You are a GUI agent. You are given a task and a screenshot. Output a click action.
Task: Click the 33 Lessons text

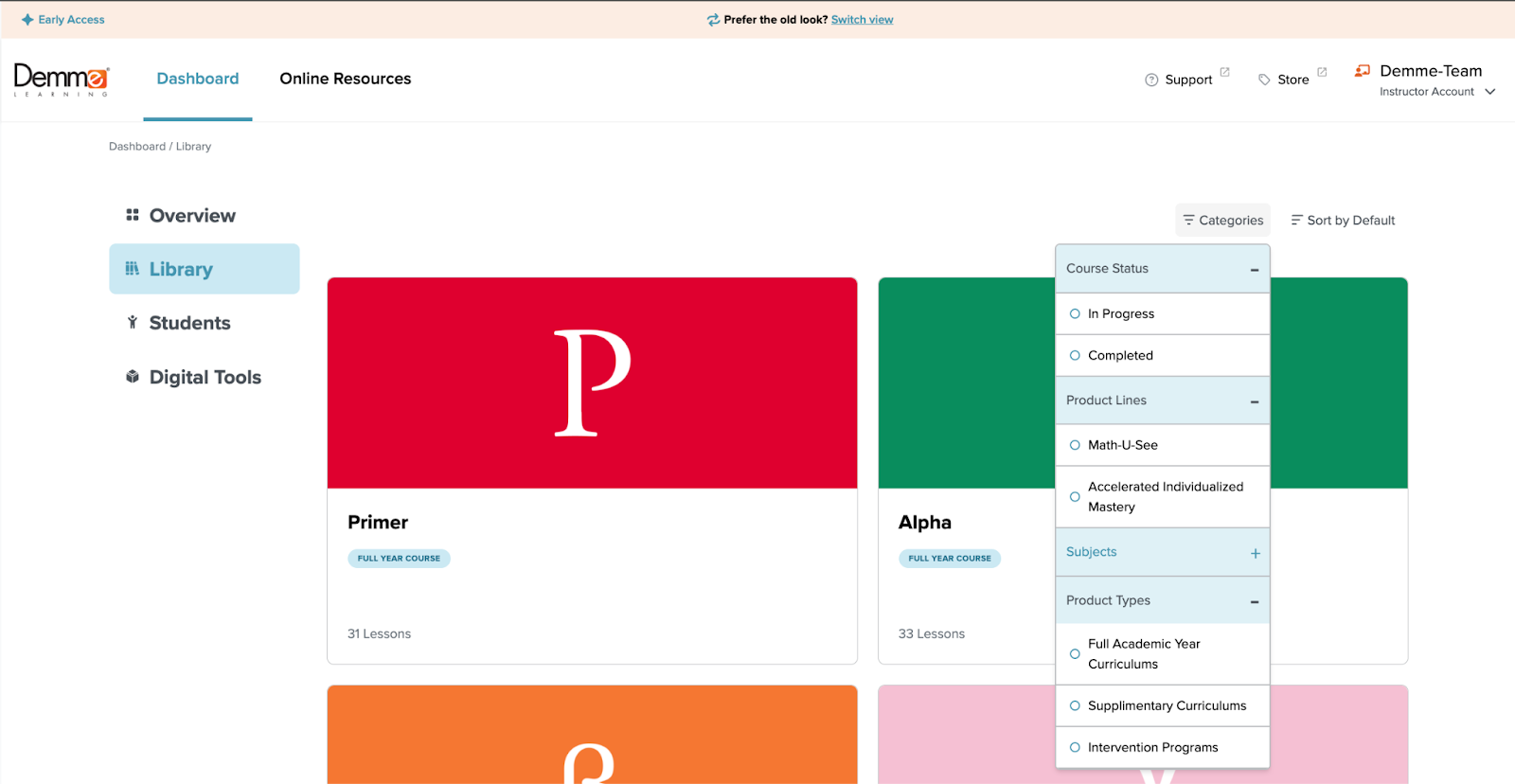pos(932,634)
